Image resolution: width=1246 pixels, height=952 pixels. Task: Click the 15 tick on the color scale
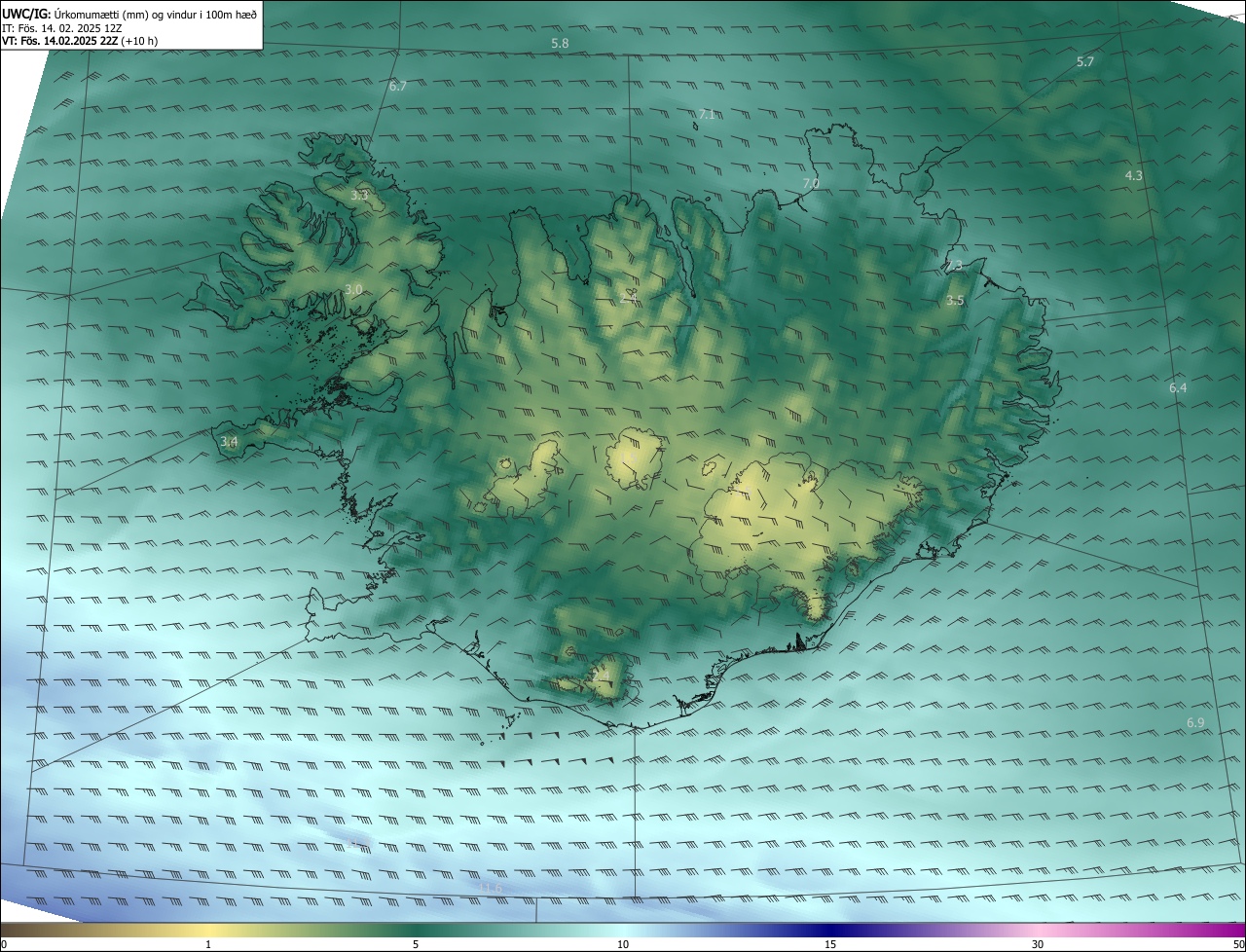[830, 945]
